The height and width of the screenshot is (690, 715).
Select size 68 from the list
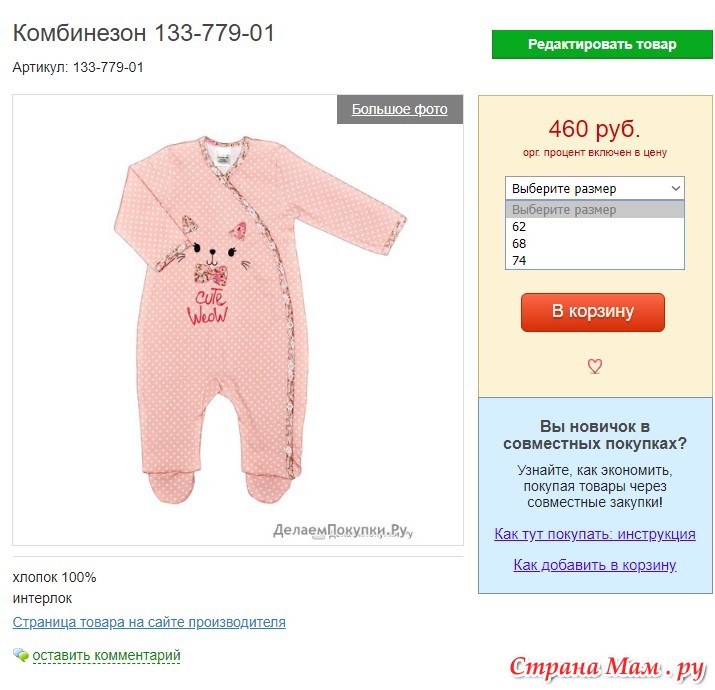point(595,244)
